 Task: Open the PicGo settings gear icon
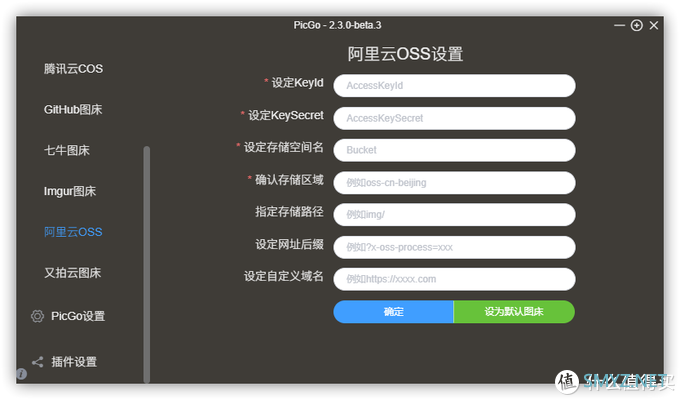37,316
